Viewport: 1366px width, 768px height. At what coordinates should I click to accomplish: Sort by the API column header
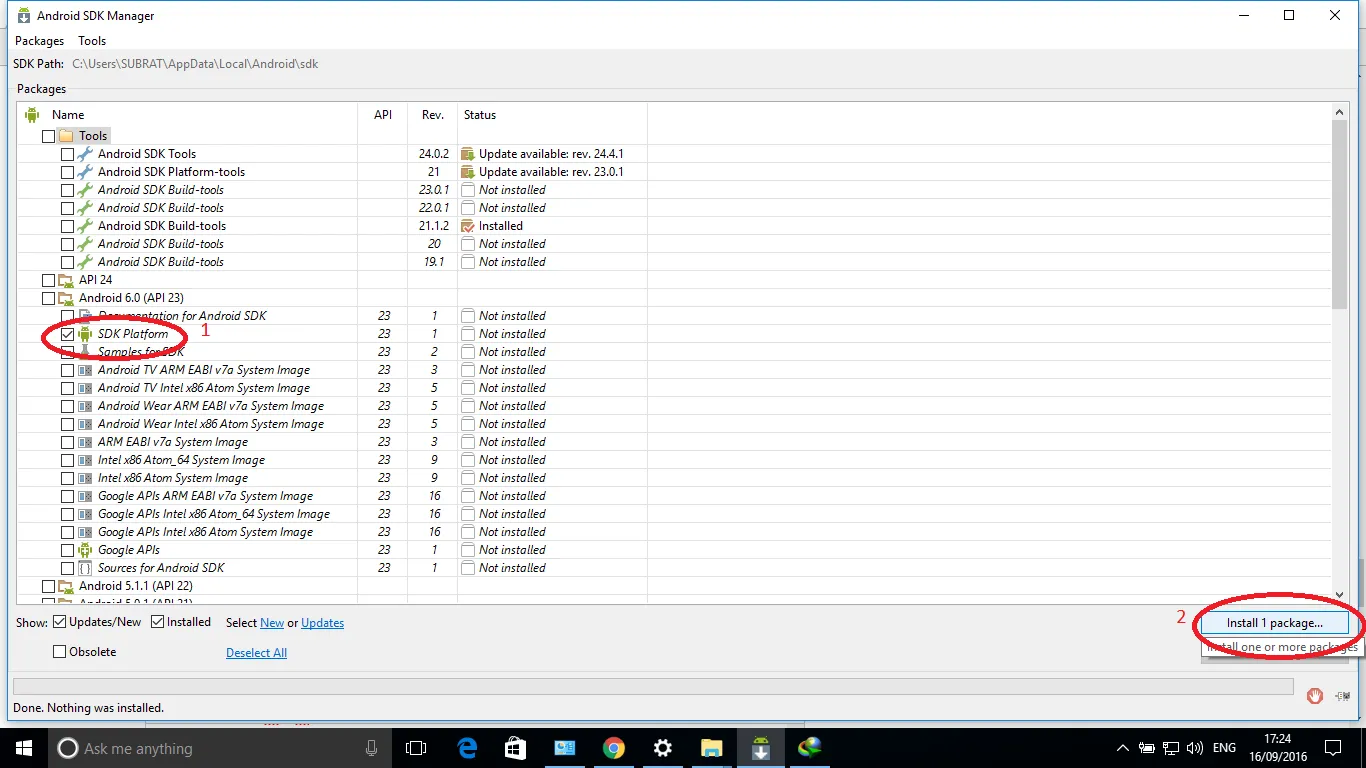383,115
